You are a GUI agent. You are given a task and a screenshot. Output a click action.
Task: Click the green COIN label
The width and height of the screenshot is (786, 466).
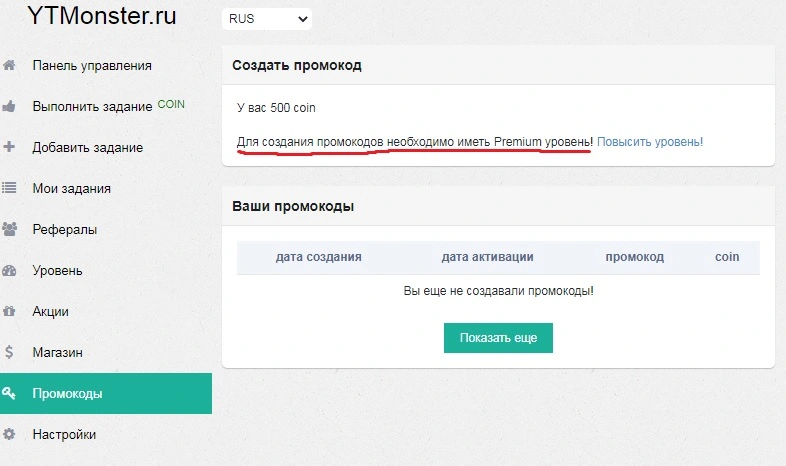171,104
